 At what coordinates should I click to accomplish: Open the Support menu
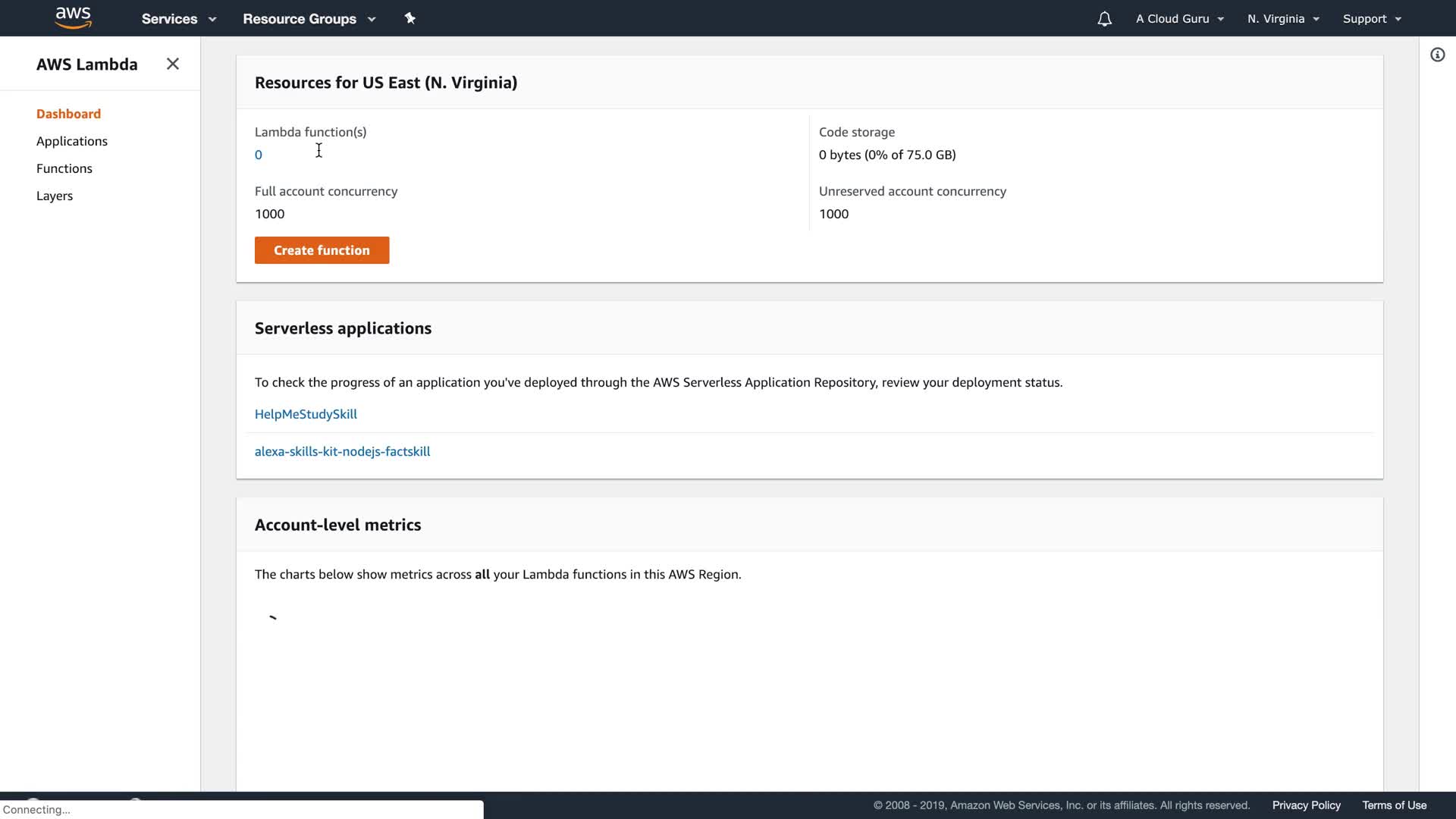pyautogui.click(x=1371, y=19)
